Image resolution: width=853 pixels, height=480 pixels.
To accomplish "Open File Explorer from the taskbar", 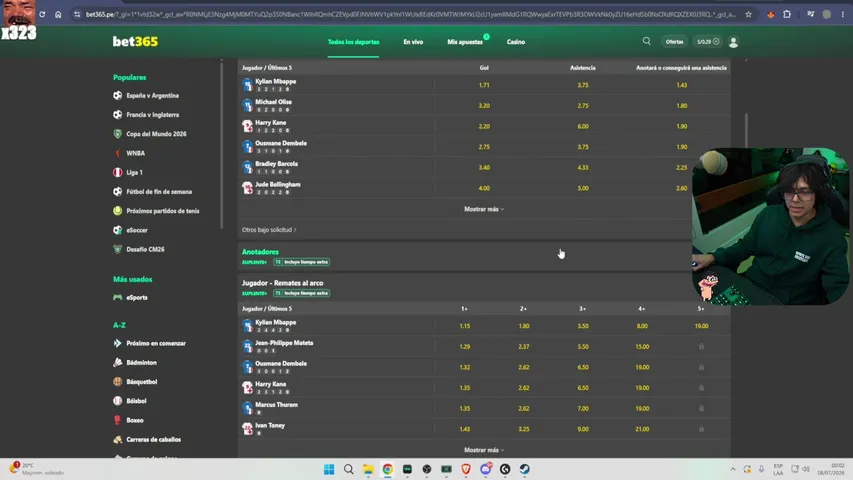I will pyautogui.click(x=368, y=469).
